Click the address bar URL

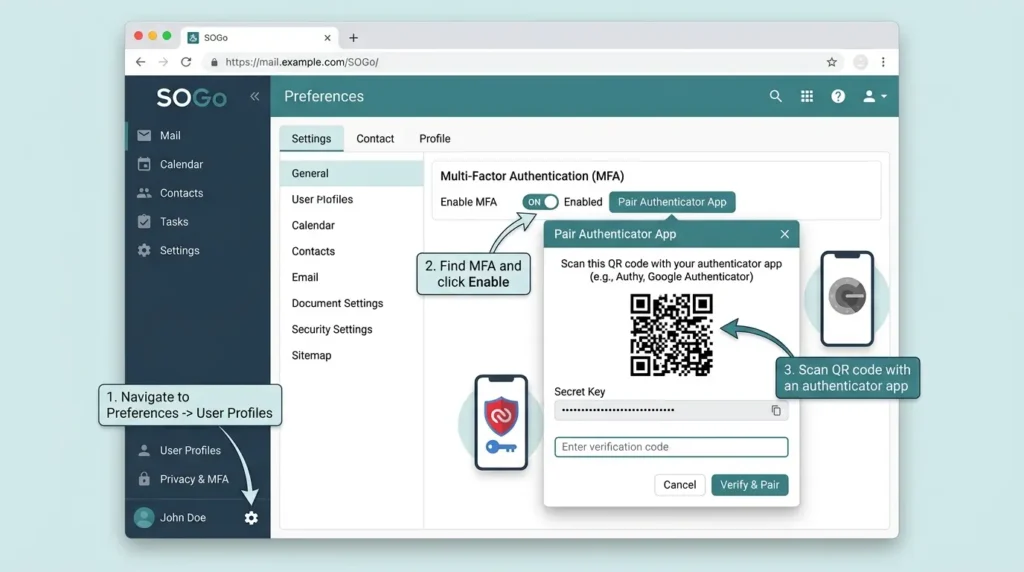[x=302, y=62]
